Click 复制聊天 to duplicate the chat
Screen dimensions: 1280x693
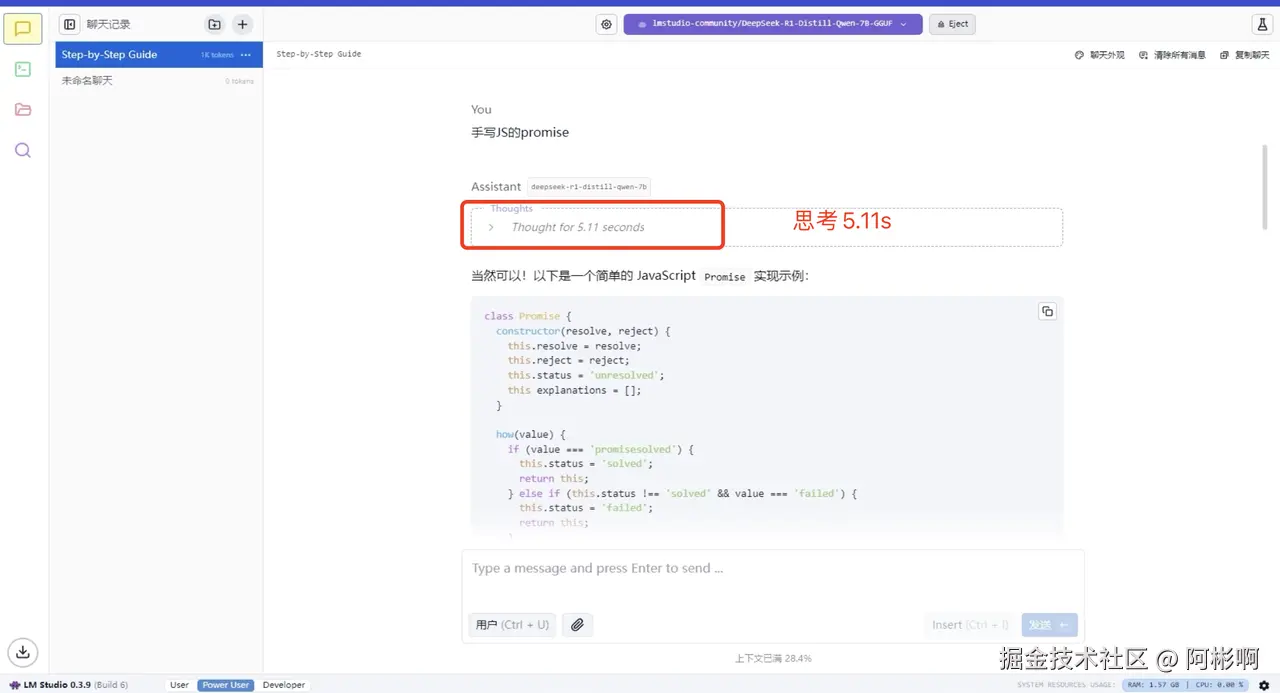(x=1244, y=55)
